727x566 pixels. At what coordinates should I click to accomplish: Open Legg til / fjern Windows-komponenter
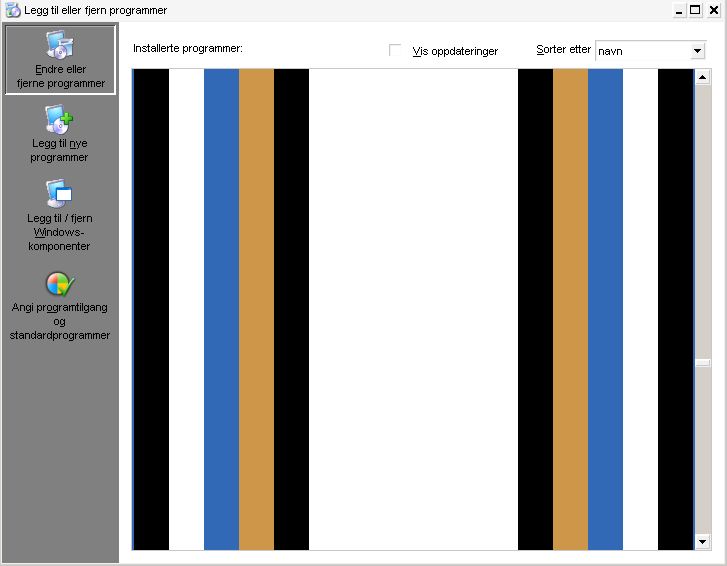(59, 215)
